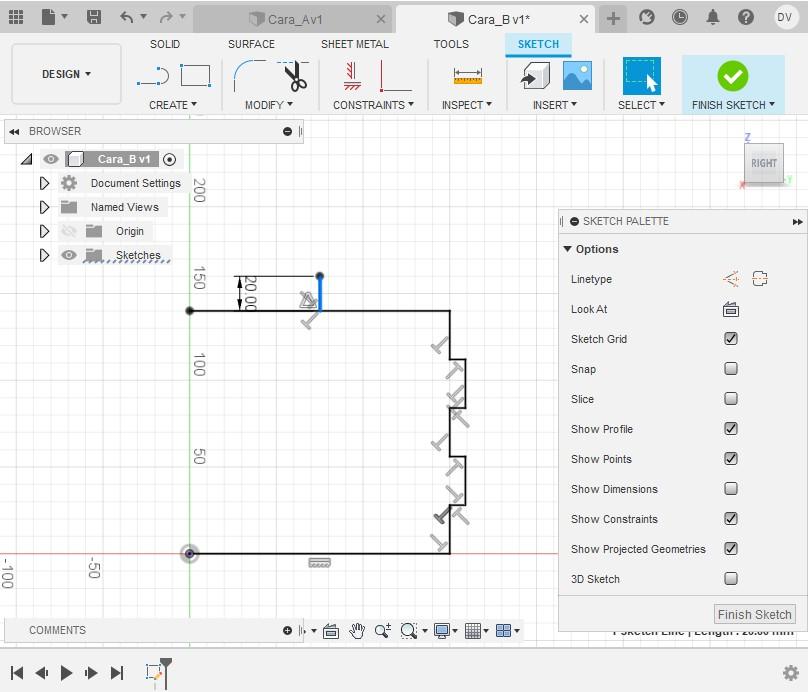Apply the Coincident constraint icon
This screenshot has width=808, height=692.
pos(352,76)
